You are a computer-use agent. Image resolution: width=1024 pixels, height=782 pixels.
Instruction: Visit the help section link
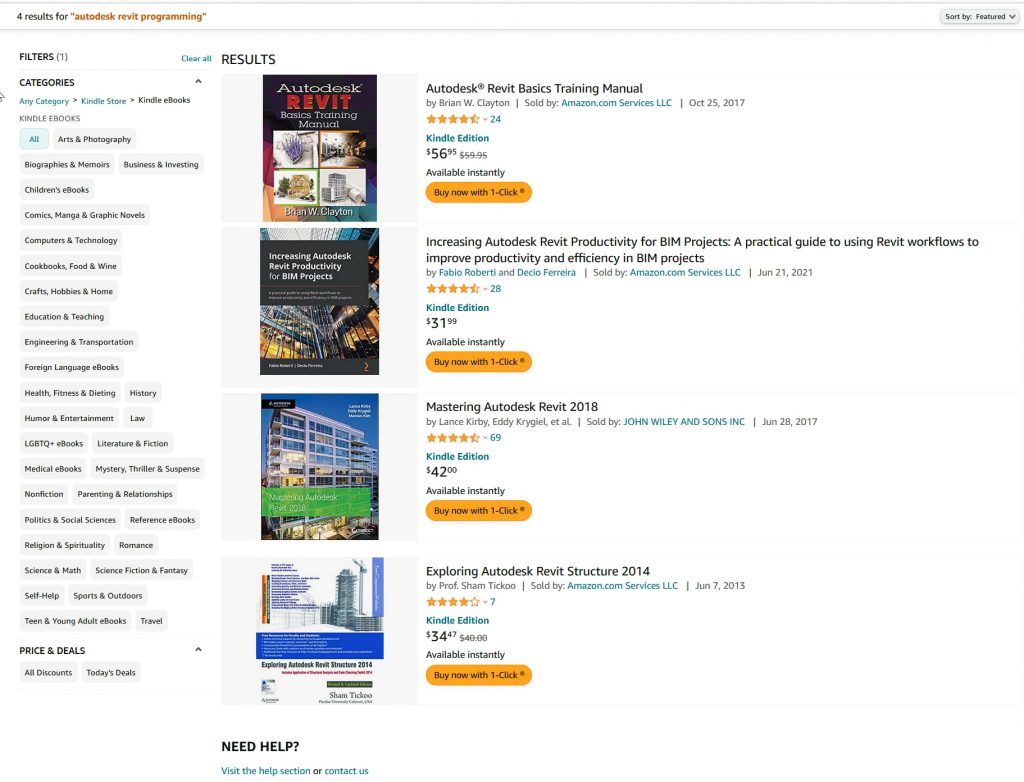point(265,771)
